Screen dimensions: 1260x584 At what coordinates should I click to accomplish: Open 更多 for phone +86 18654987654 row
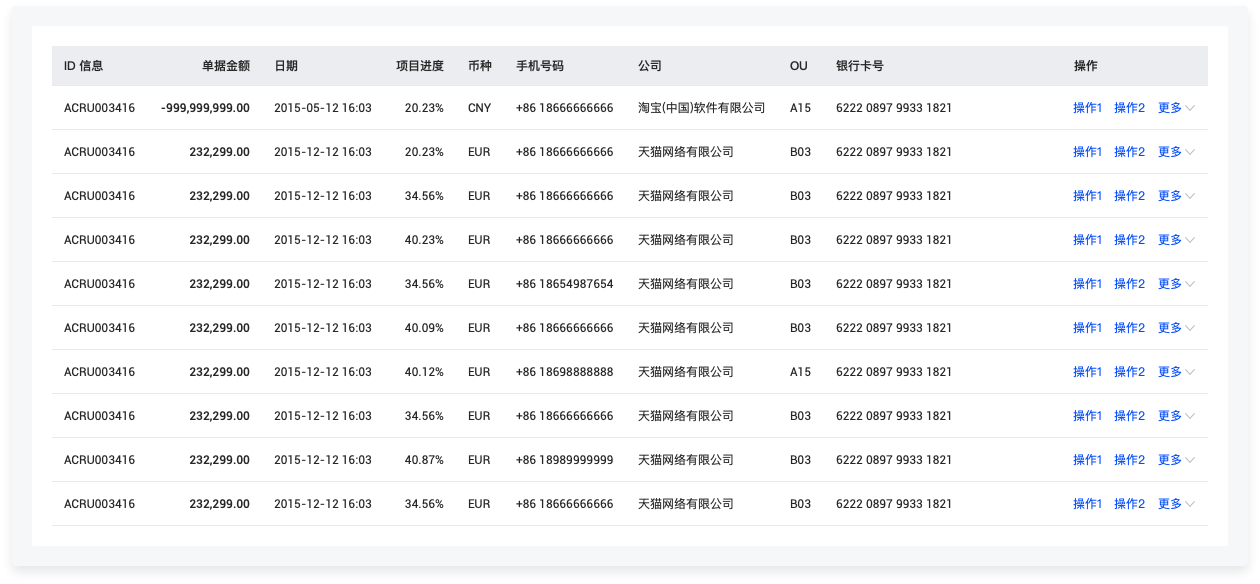click(x=1176, y=284)
